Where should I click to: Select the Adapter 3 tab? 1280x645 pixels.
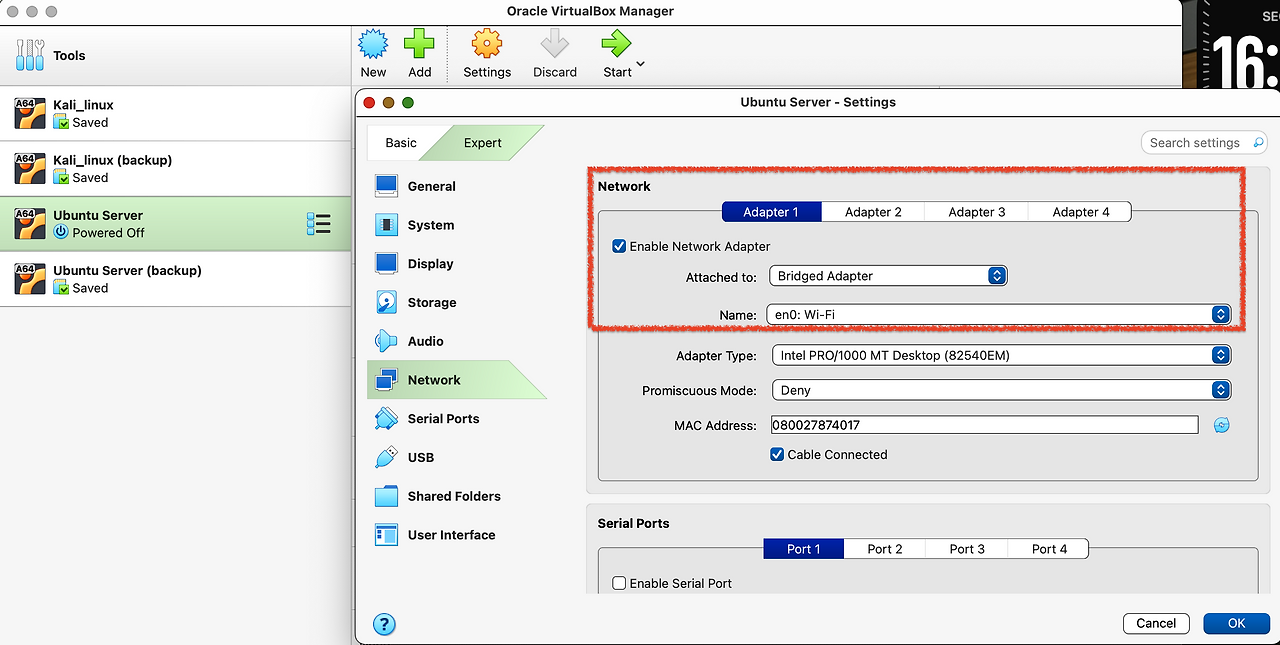pos(977,212)
